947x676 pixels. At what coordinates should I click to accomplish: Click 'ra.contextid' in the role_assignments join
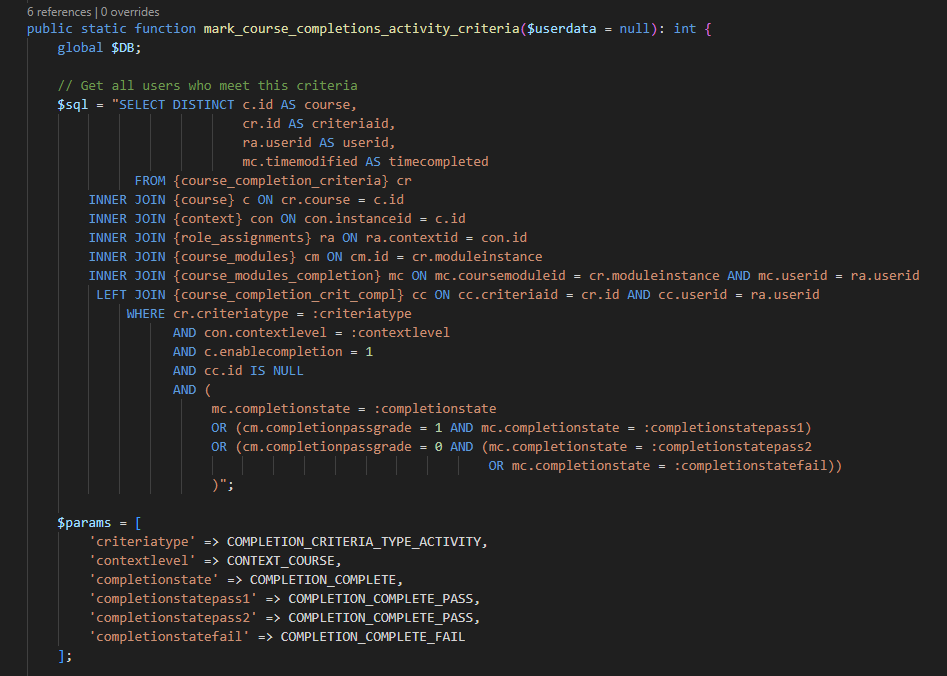coord(411,237)
